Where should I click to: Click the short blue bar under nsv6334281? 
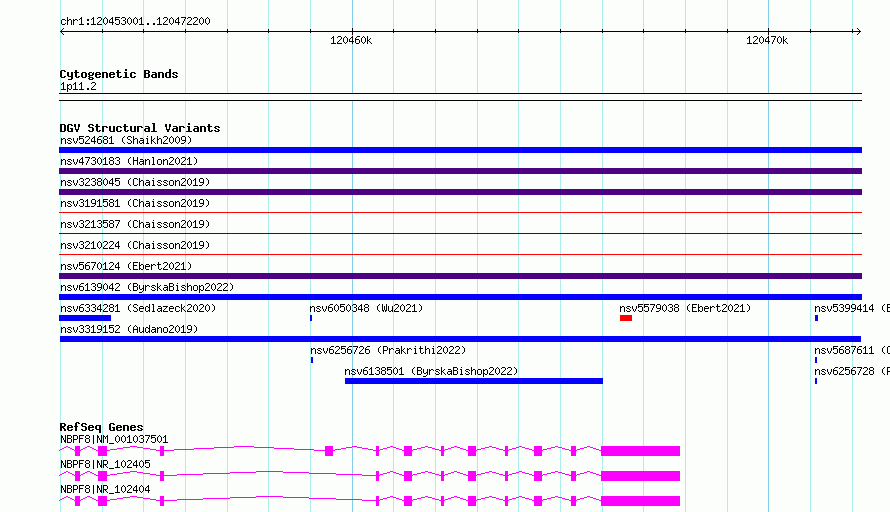pos(85,318)
